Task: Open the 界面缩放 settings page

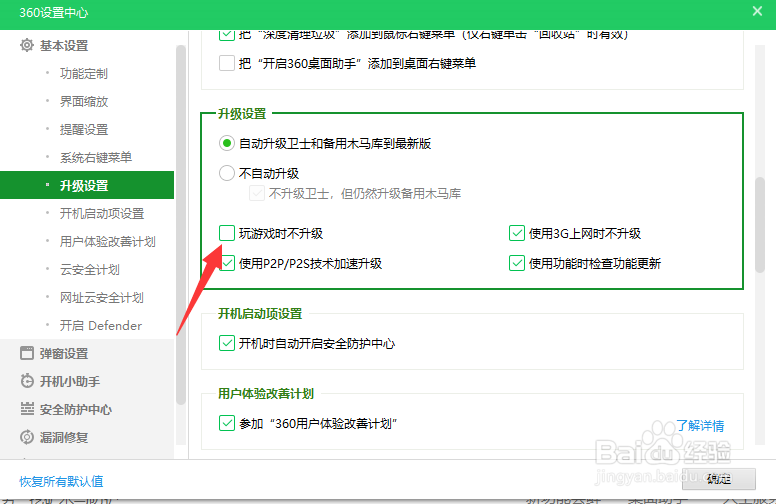Action: [84, 101]
